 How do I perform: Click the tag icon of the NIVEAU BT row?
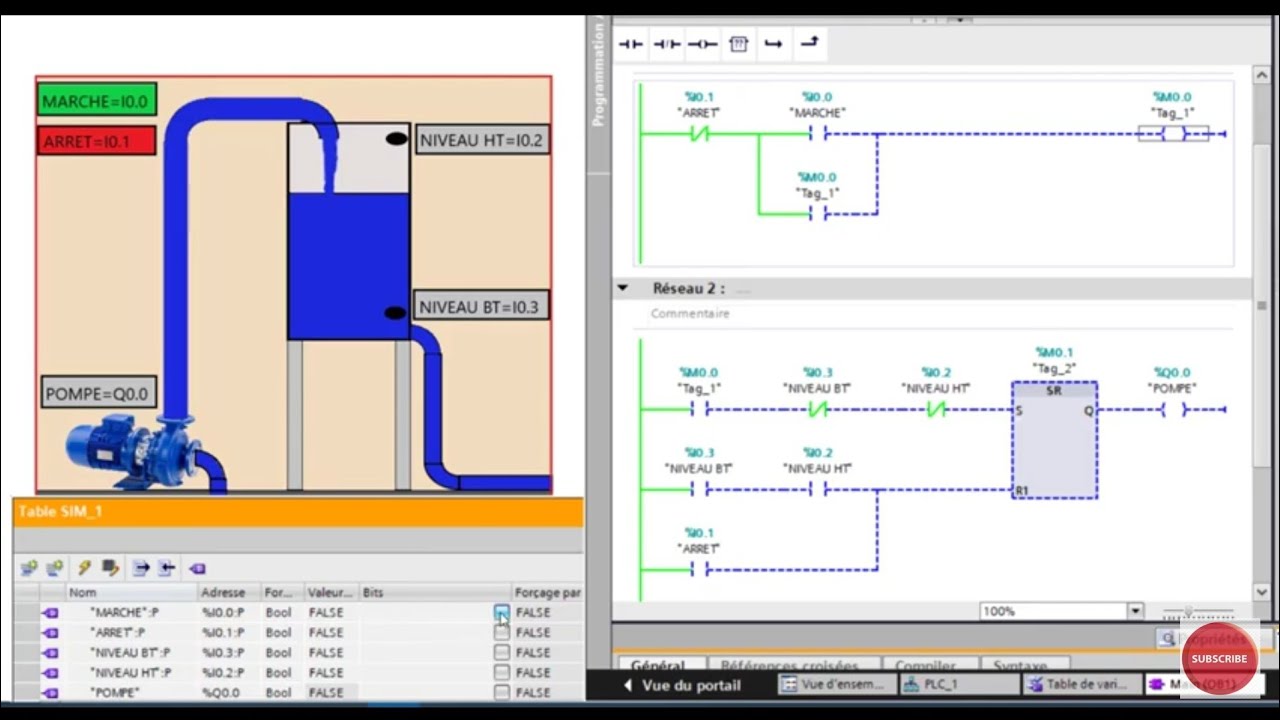[x=50, y=652]
